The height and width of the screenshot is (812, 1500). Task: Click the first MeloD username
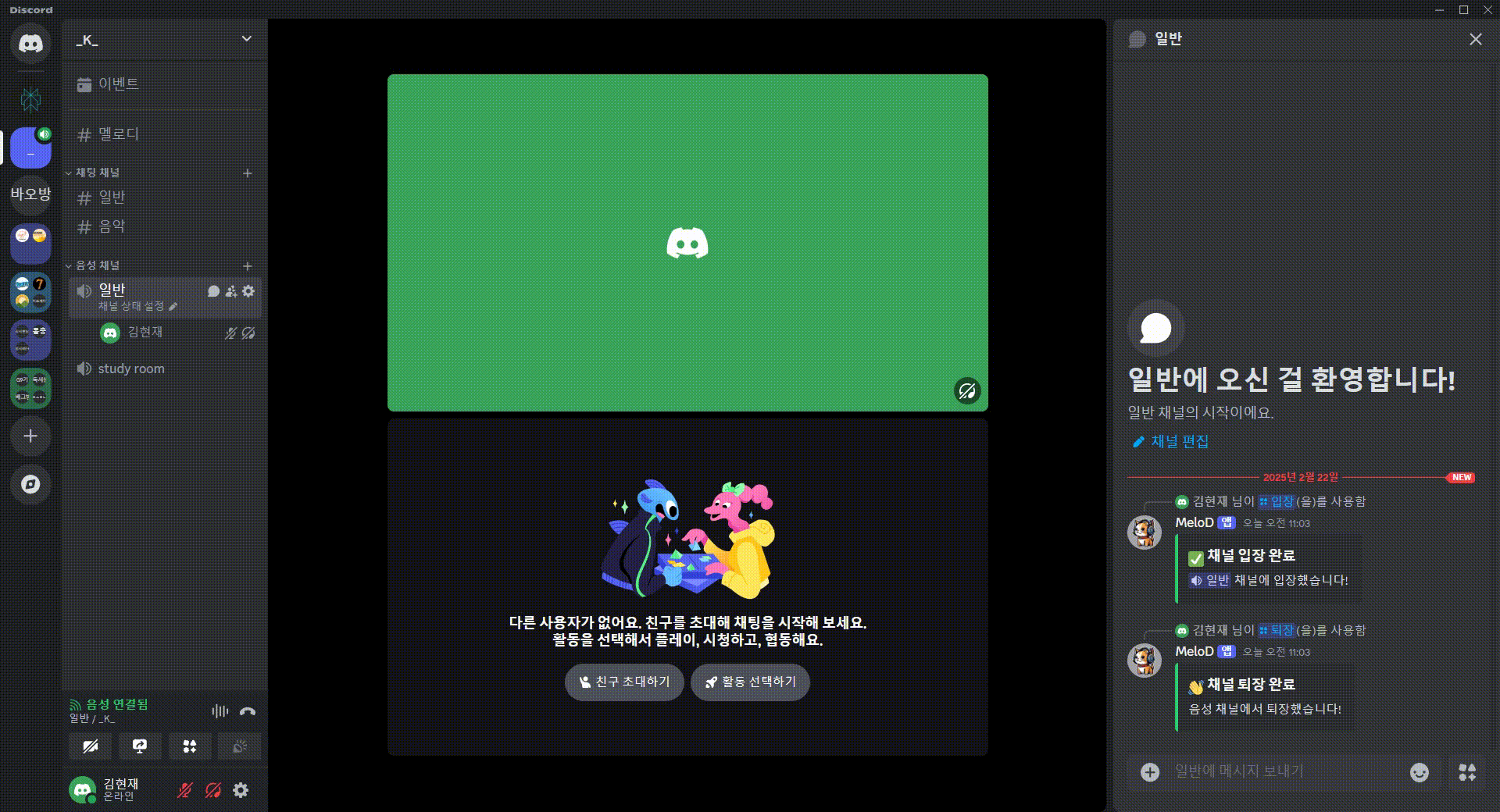pyautogui.click(x=1195, y=523)
